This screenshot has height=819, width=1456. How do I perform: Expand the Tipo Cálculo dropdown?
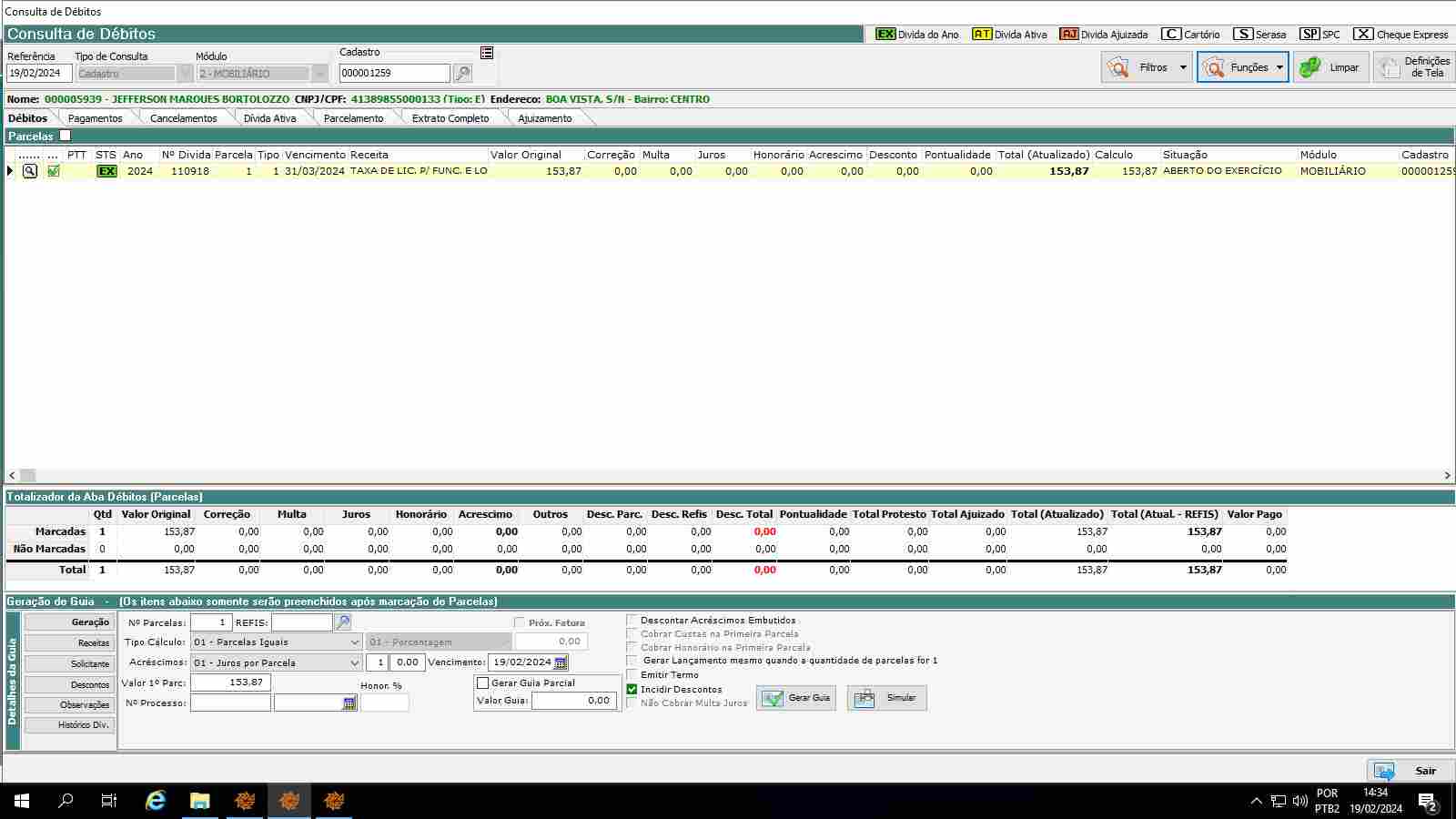coord(355,642)
